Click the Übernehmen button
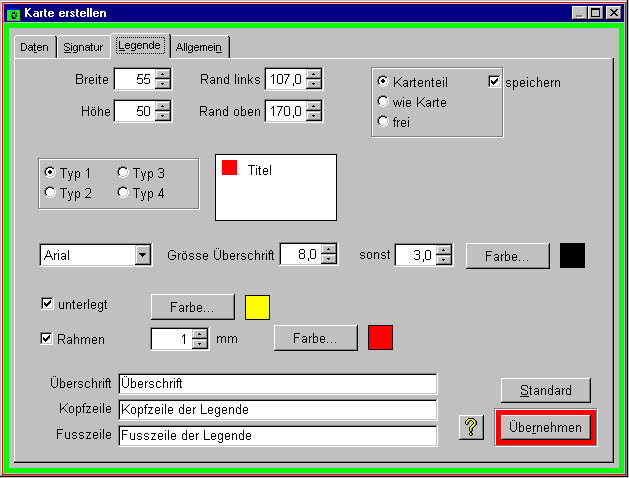The image size is (629, 478). (x=546, y=428)
